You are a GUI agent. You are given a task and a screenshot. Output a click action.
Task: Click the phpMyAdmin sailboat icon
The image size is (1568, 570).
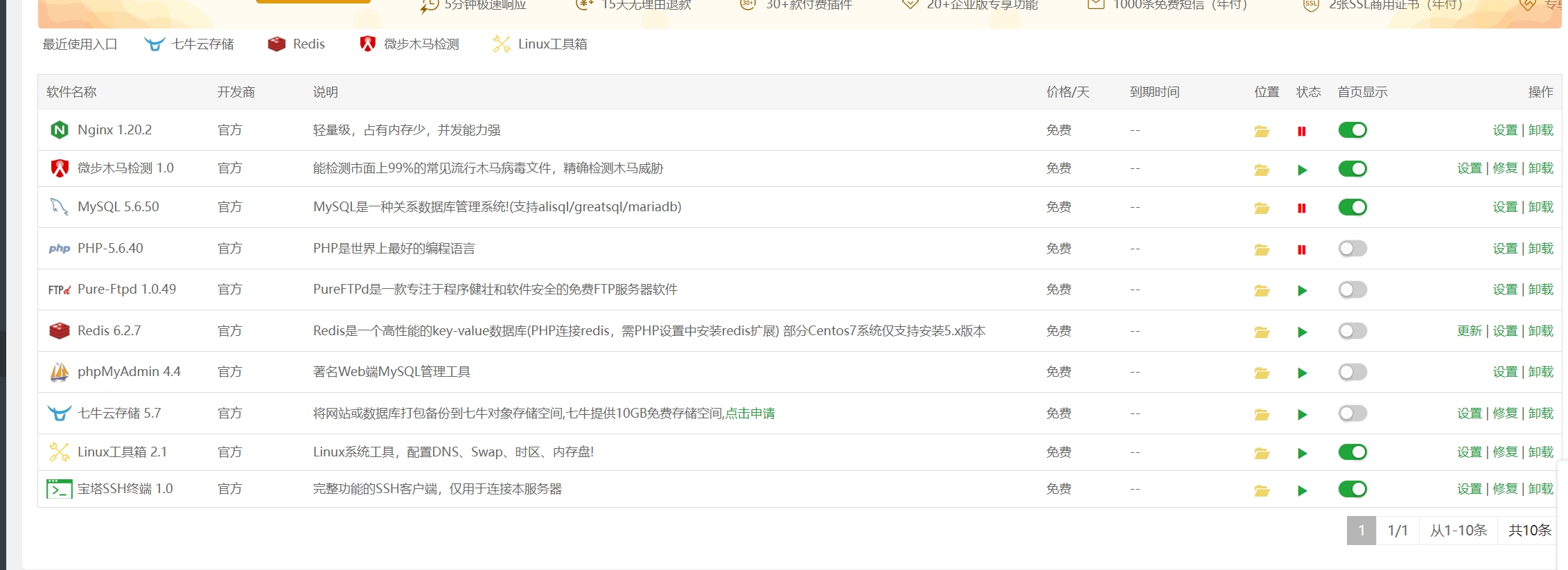tap(60, 372)
